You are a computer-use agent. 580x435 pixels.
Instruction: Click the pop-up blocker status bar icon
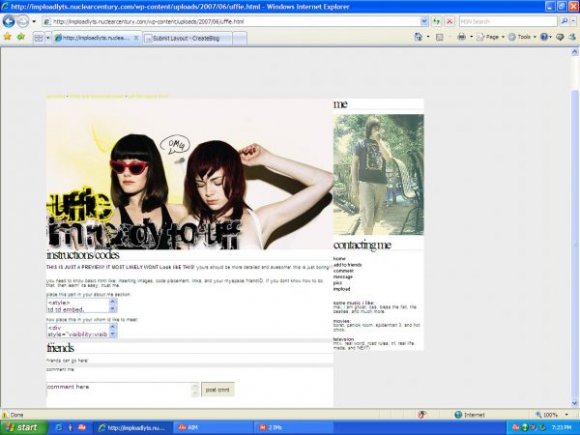coord(422,415)
